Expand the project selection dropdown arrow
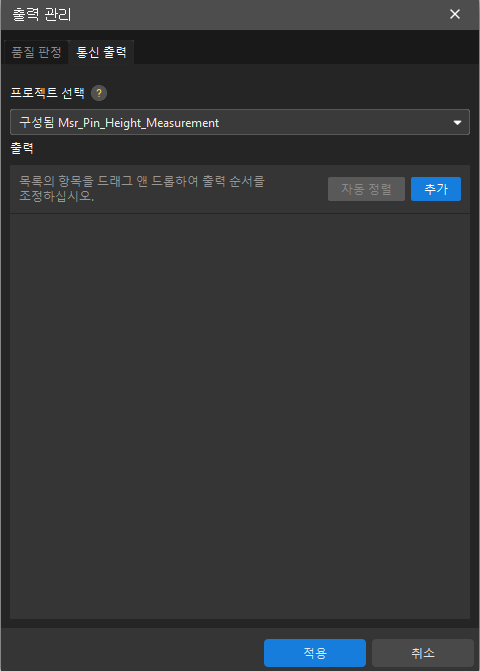The image size is (480, 671). click(457, 123)
